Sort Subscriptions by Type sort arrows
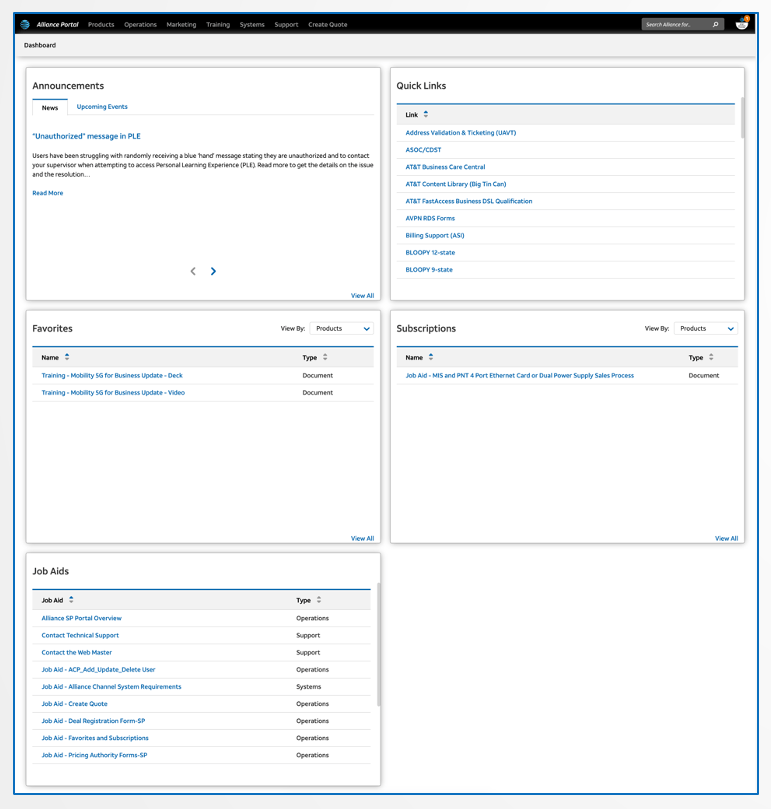Image resolution: width=771 pixels, height=809 pixels. [x=711, y=357]
